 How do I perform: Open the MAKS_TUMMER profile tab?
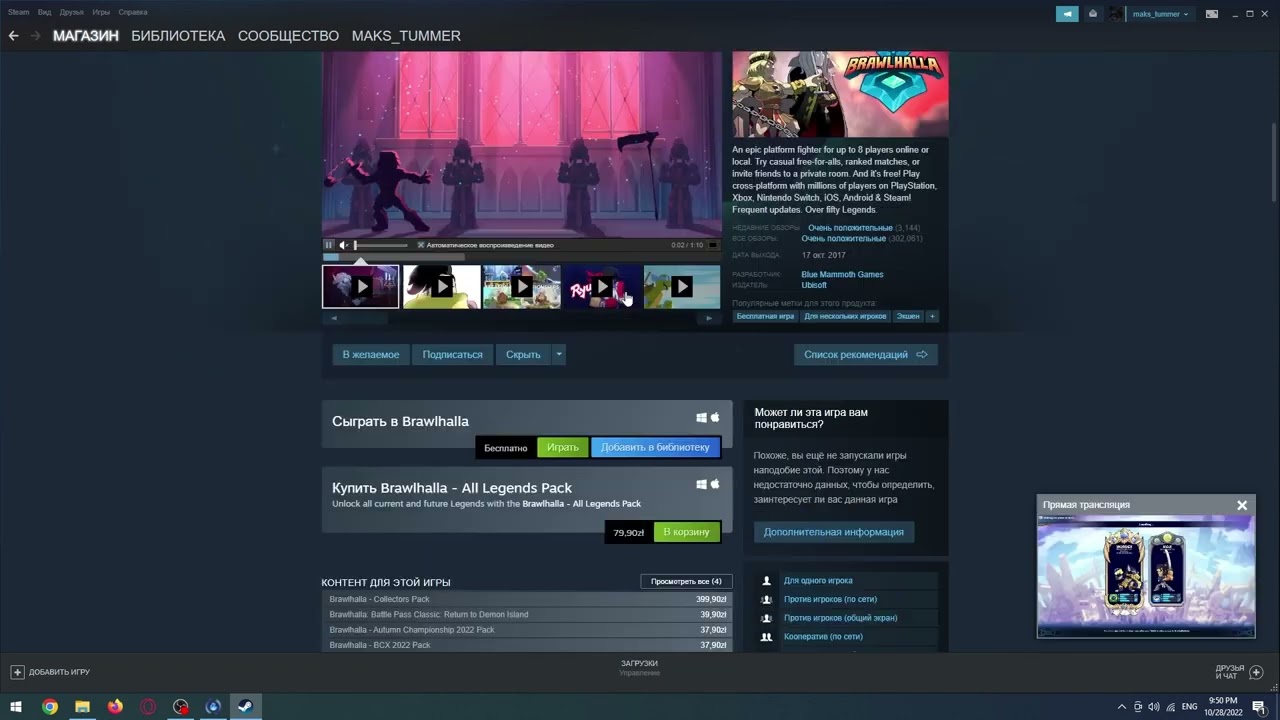406,36
